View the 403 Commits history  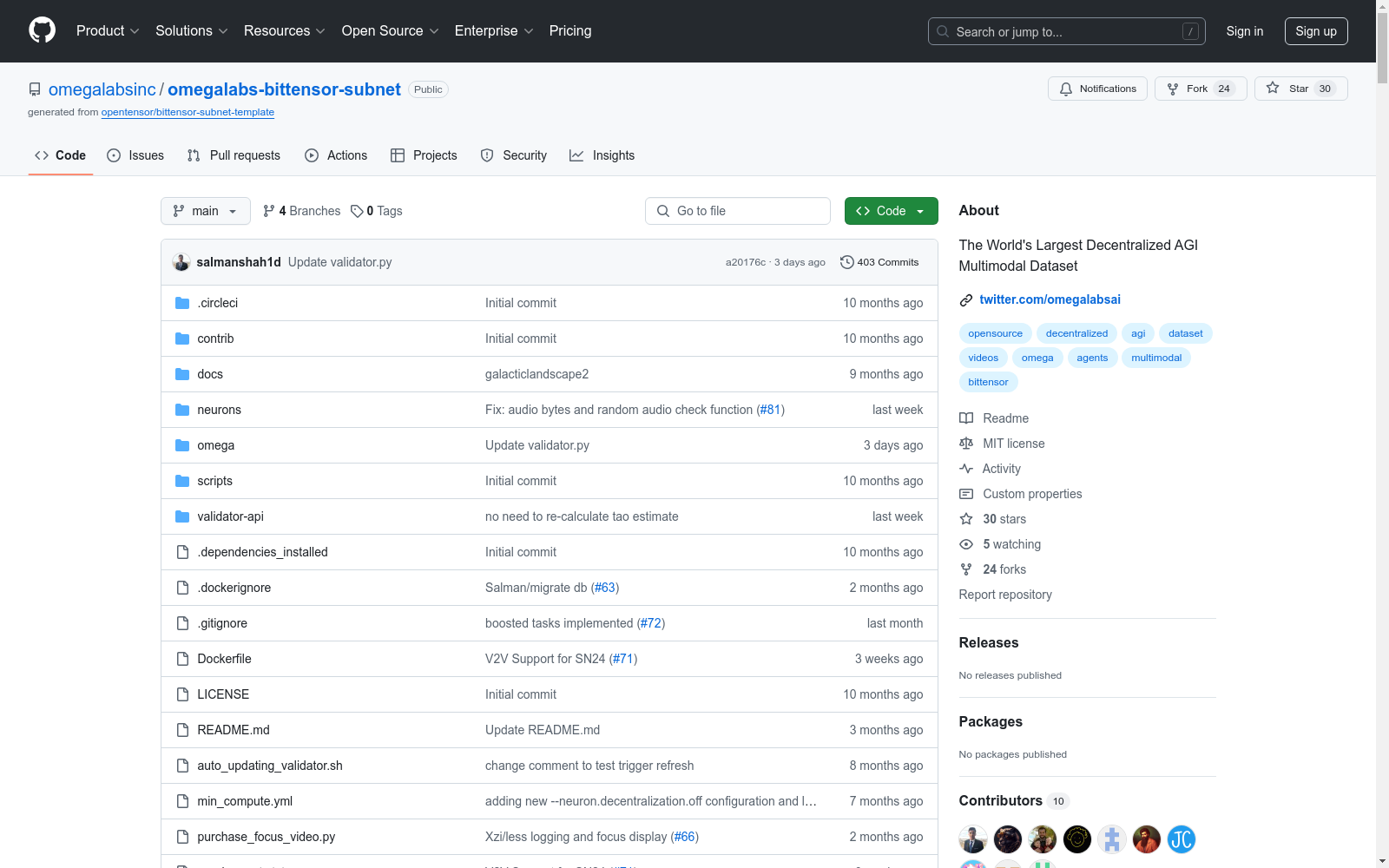(x=879, y=262)
